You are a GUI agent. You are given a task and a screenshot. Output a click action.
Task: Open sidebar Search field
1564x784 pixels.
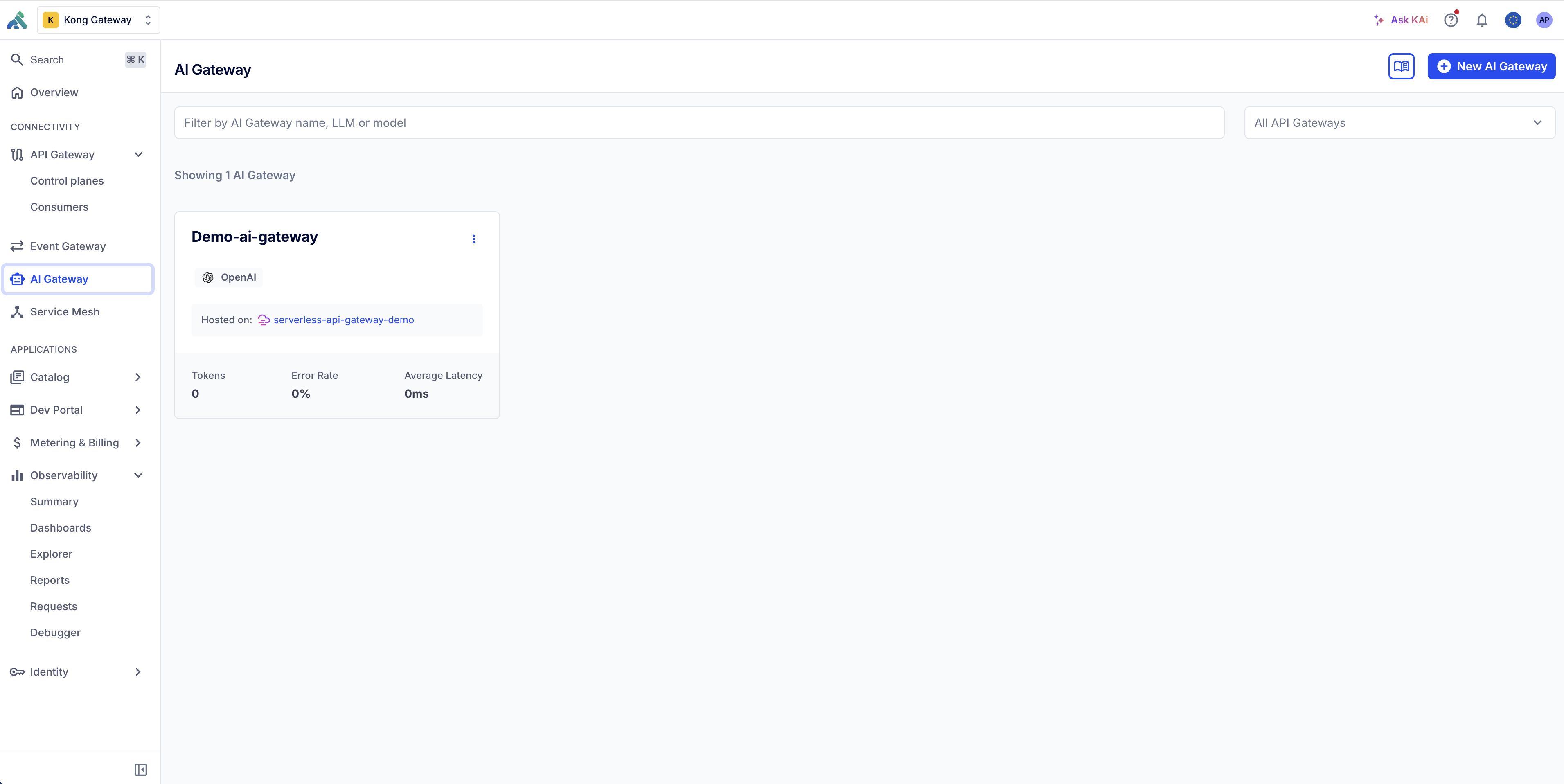[x=78, y=59]
